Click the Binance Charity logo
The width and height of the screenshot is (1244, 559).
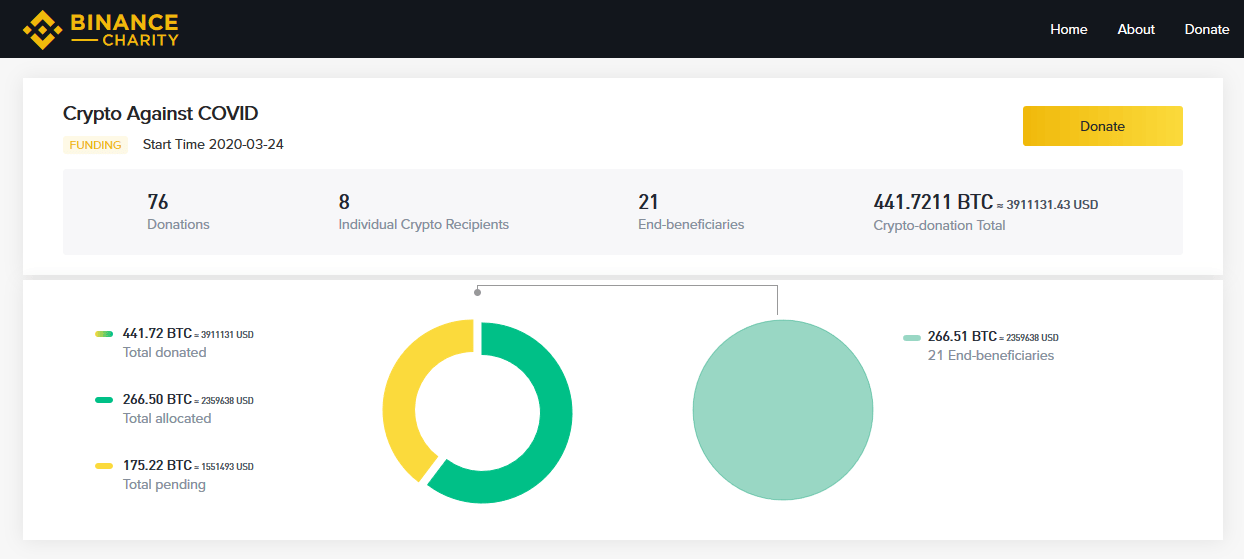click(101, 30)
